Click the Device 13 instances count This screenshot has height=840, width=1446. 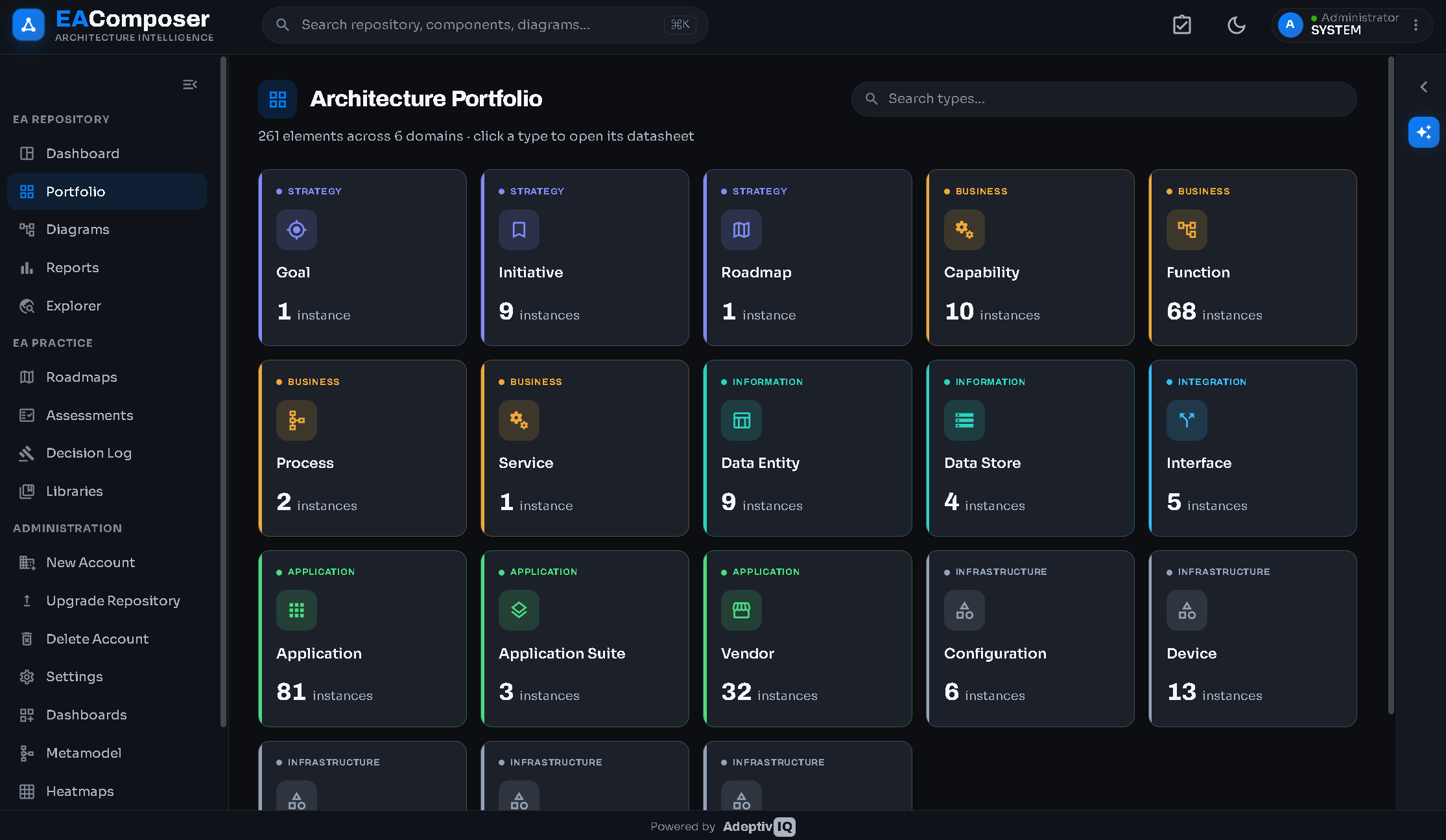click(x=1215, y=692)
